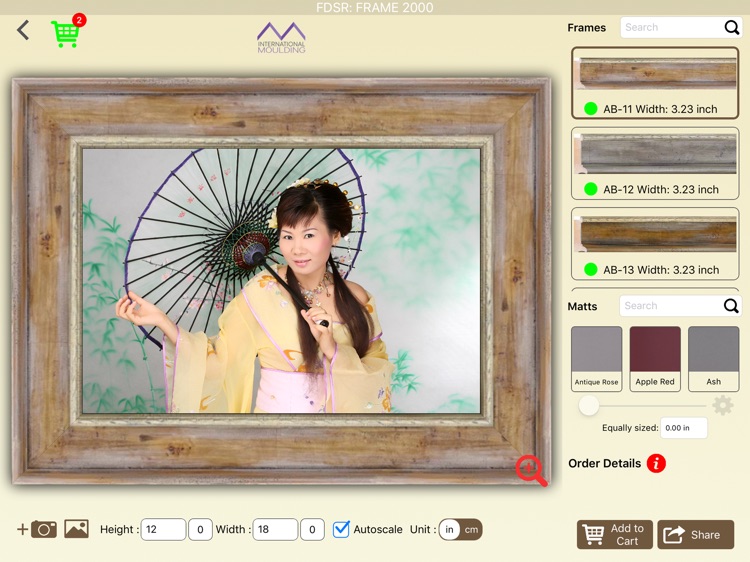Switch unit toggle to cm
The image size is (750, 562).
coord(471,529)
